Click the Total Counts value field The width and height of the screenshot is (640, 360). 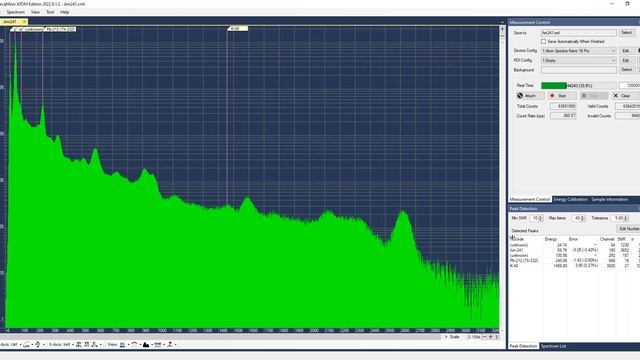[563, 106]
